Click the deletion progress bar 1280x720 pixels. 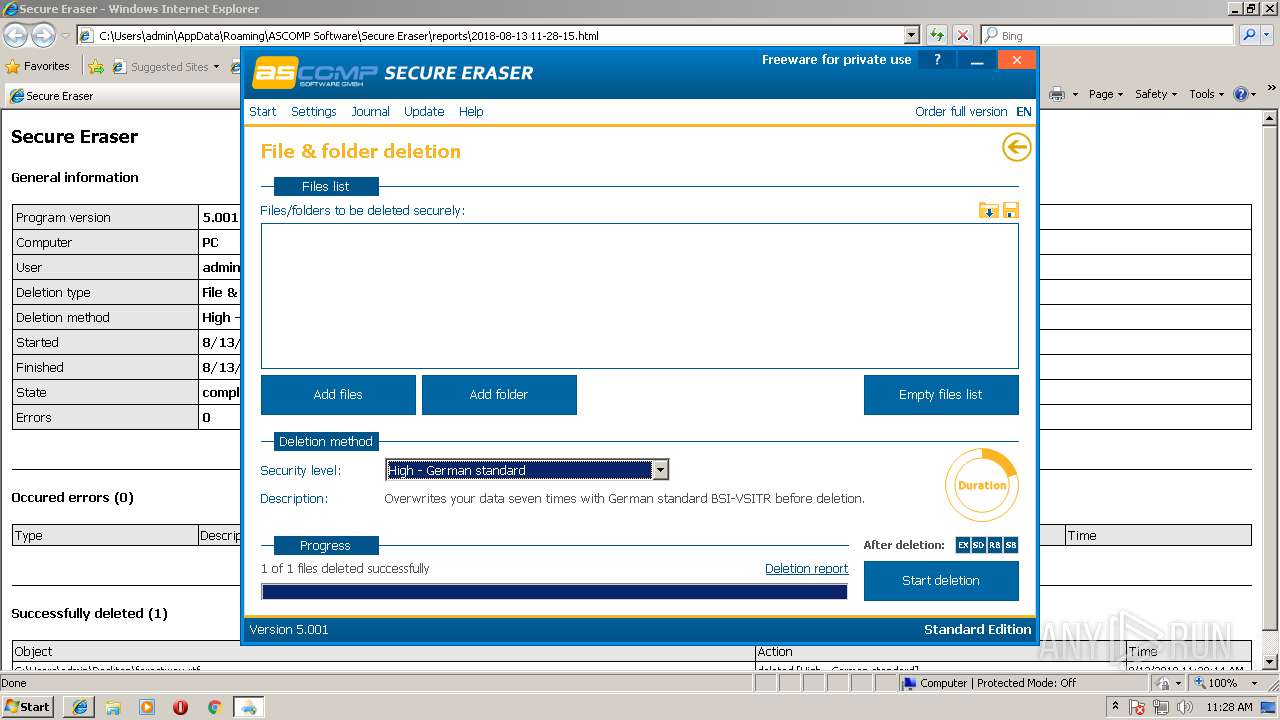pos(554,591)
